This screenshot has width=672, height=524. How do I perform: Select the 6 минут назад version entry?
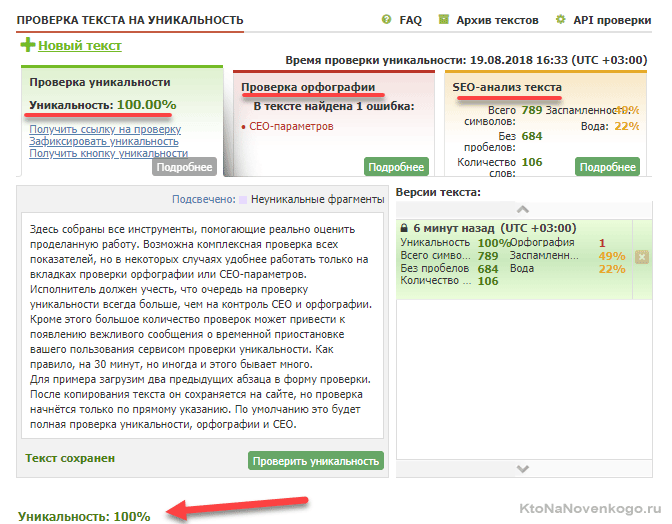coord(514,259)
